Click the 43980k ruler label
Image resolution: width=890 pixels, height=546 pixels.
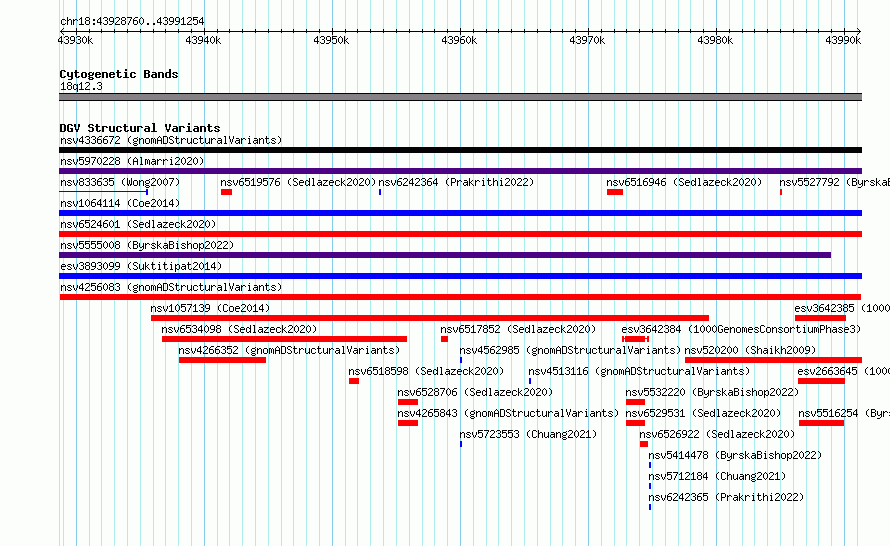(x=715, y=40)
